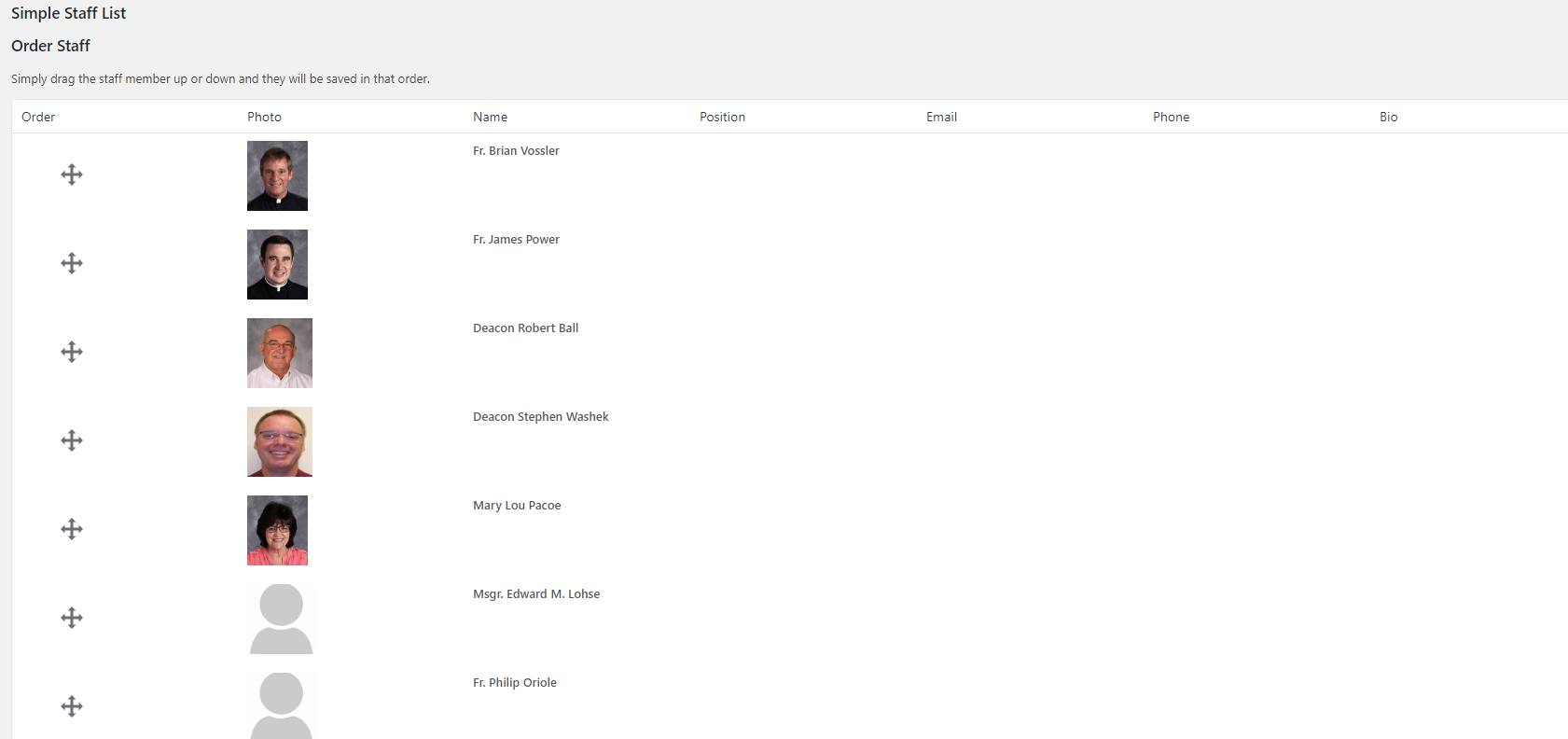
Task: Grab the move handle for Fr. Philip Oriole
Action: 72,706
